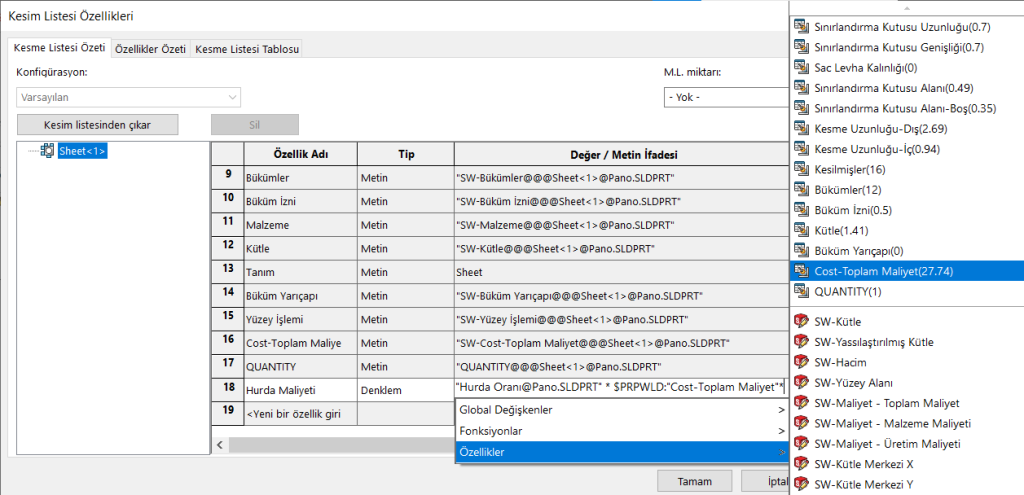Click the Sheet<1> tree item icon
This screenshot has height=495, width=1024.
pyautogui.click(x=47, y=151)
